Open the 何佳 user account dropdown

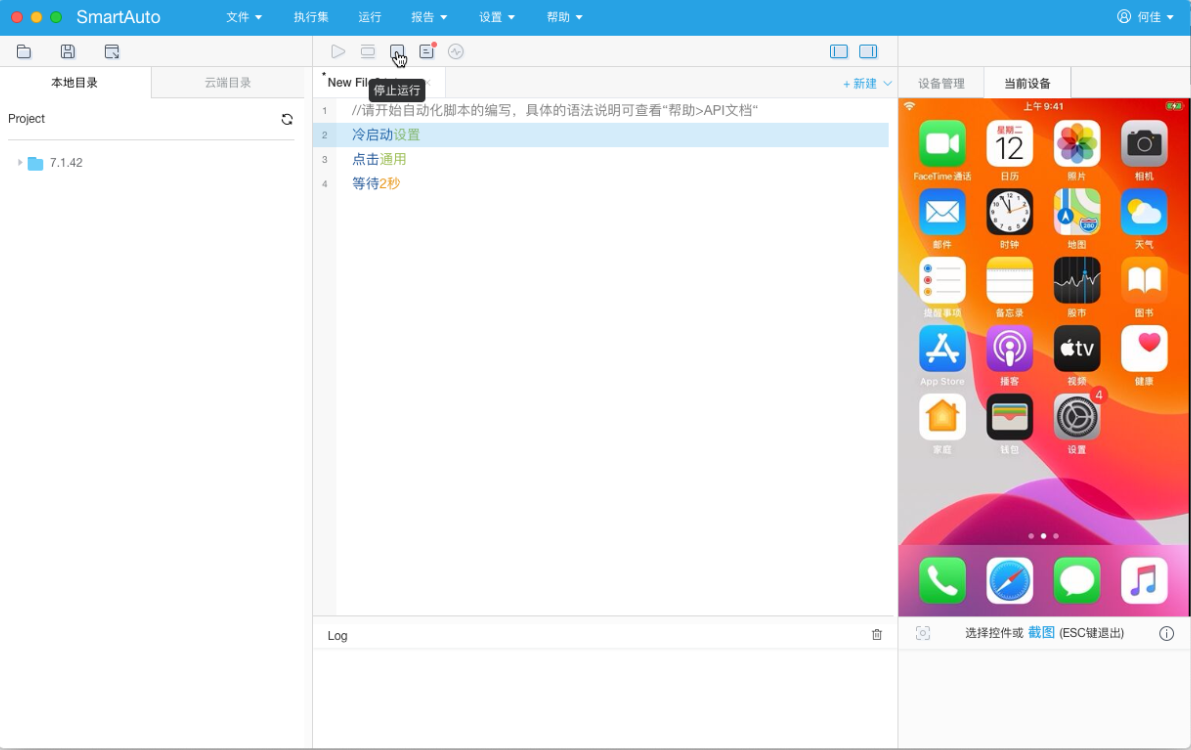(x=1145, y=17)
